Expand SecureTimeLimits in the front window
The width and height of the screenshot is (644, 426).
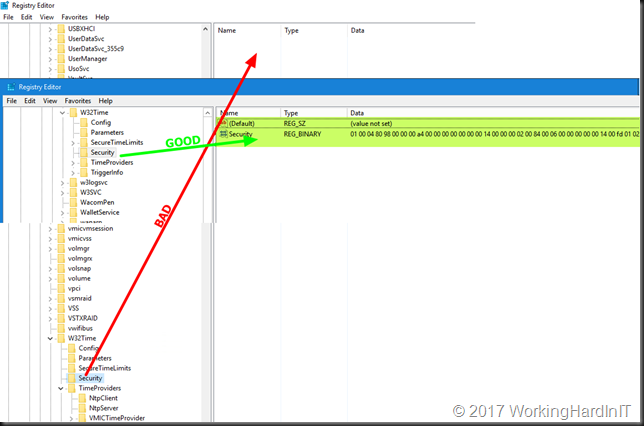click(73, 143)
